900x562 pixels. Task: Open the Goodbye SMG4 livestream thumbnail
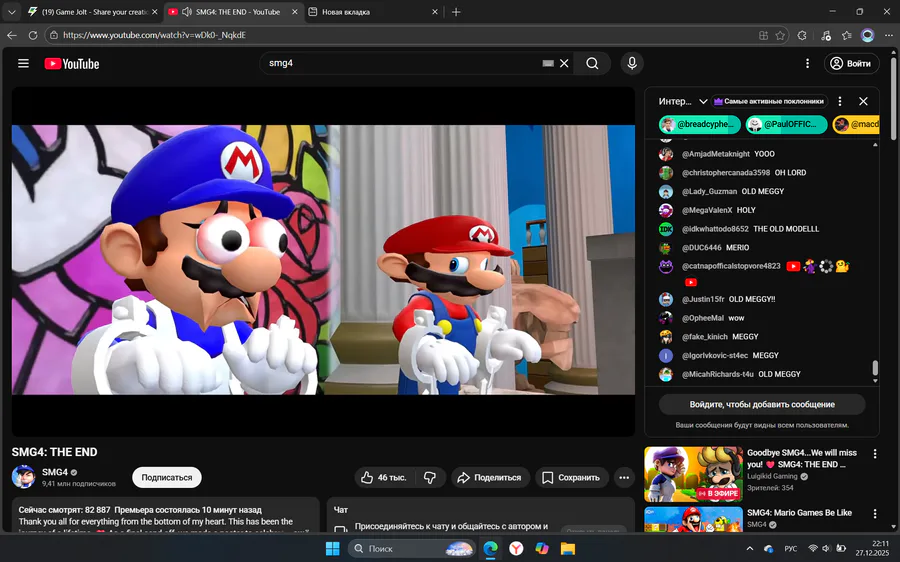tap(693, 474)
